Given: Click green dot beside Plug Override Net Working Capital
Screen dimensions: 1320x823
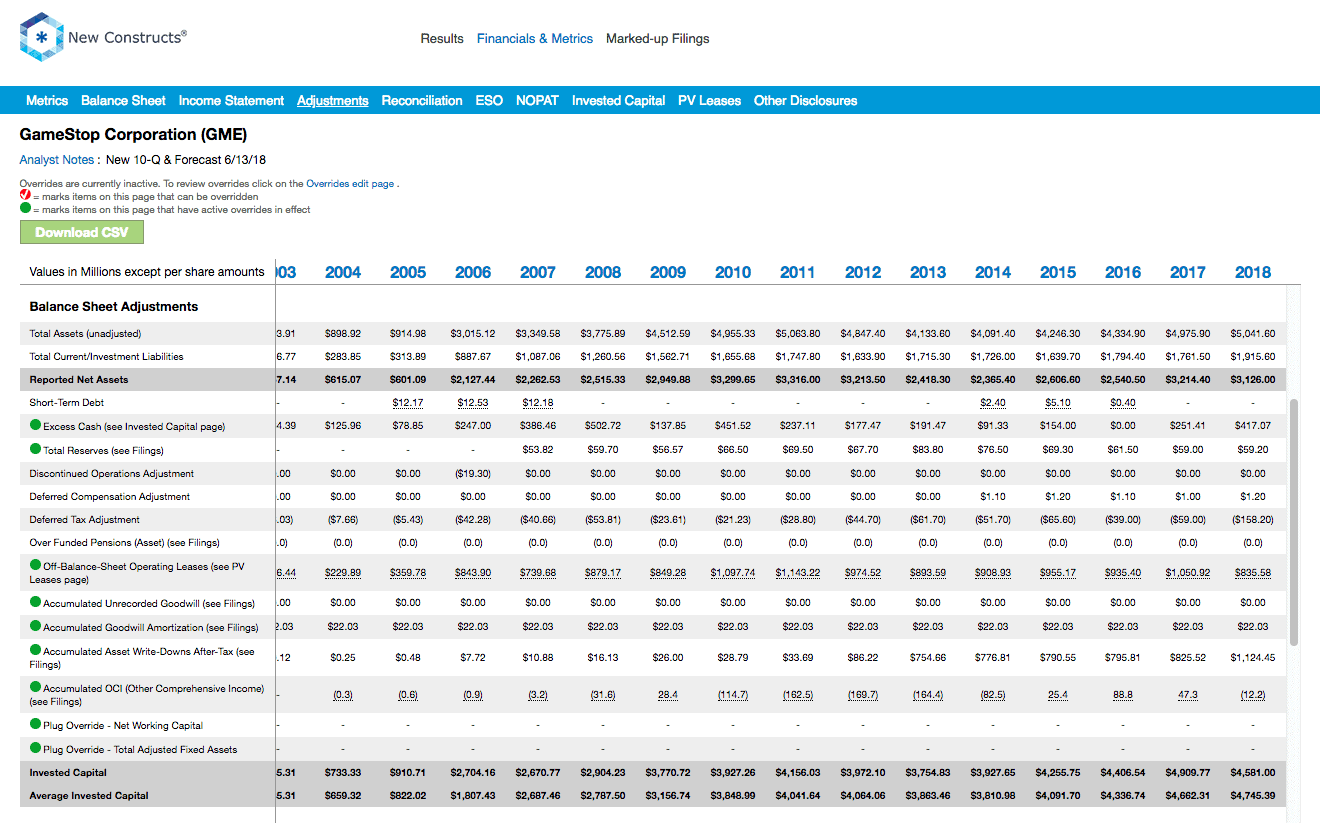Looking at the screenshot, I should click(x=36, y=724).
